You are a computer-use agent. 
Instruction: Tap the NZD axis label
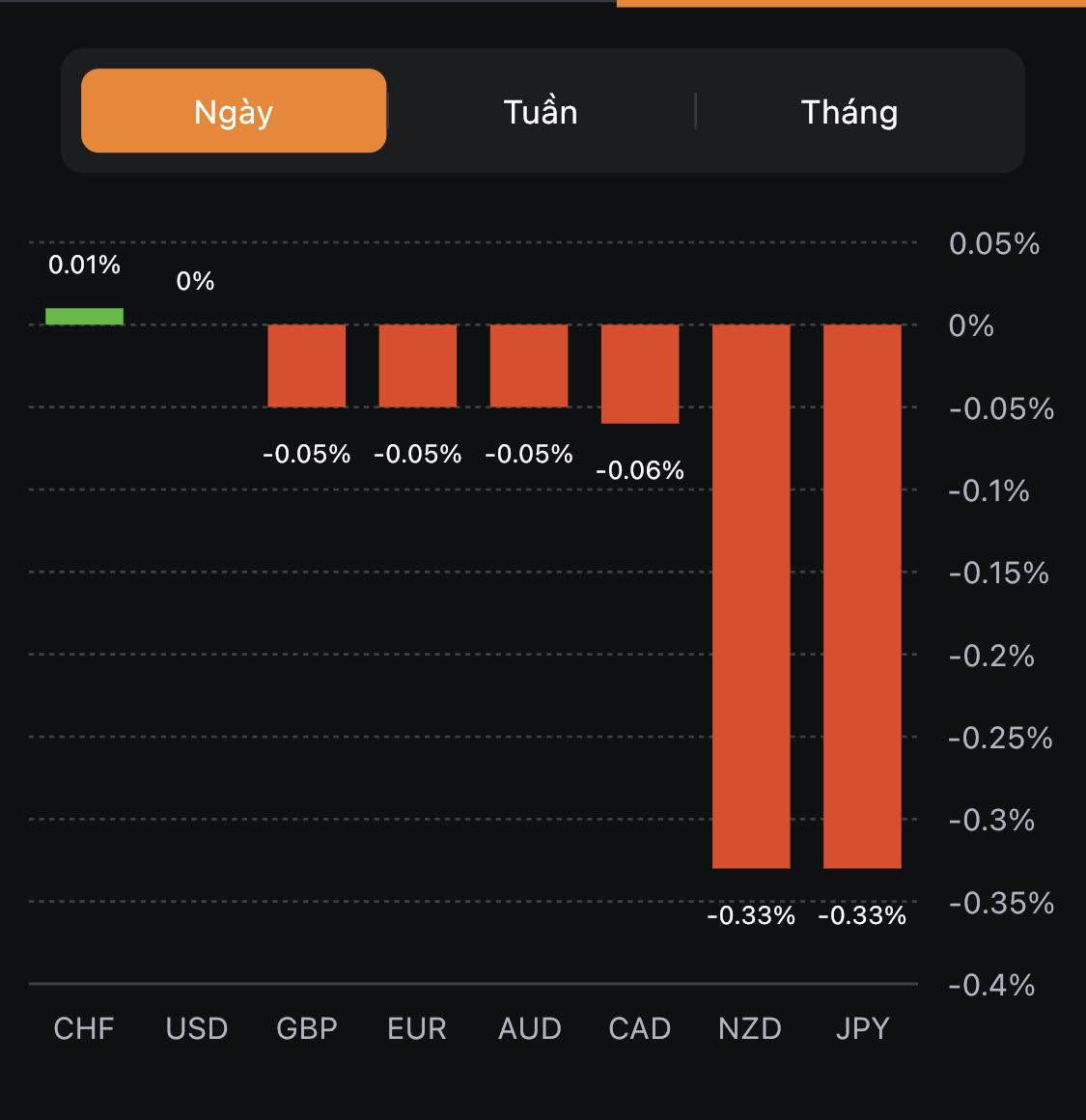750,1028
